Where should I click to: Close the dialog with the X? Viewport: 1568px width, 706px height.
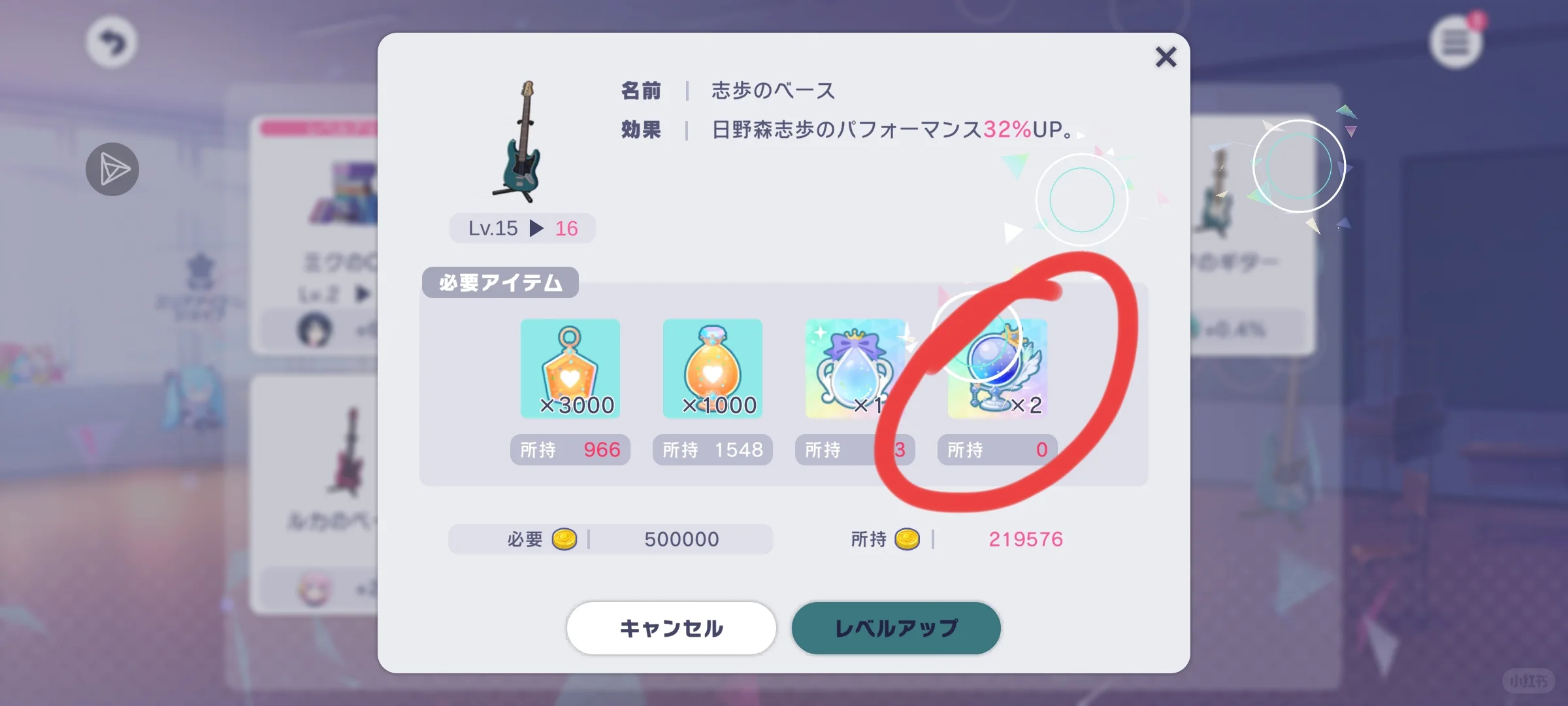point(1166,58)
